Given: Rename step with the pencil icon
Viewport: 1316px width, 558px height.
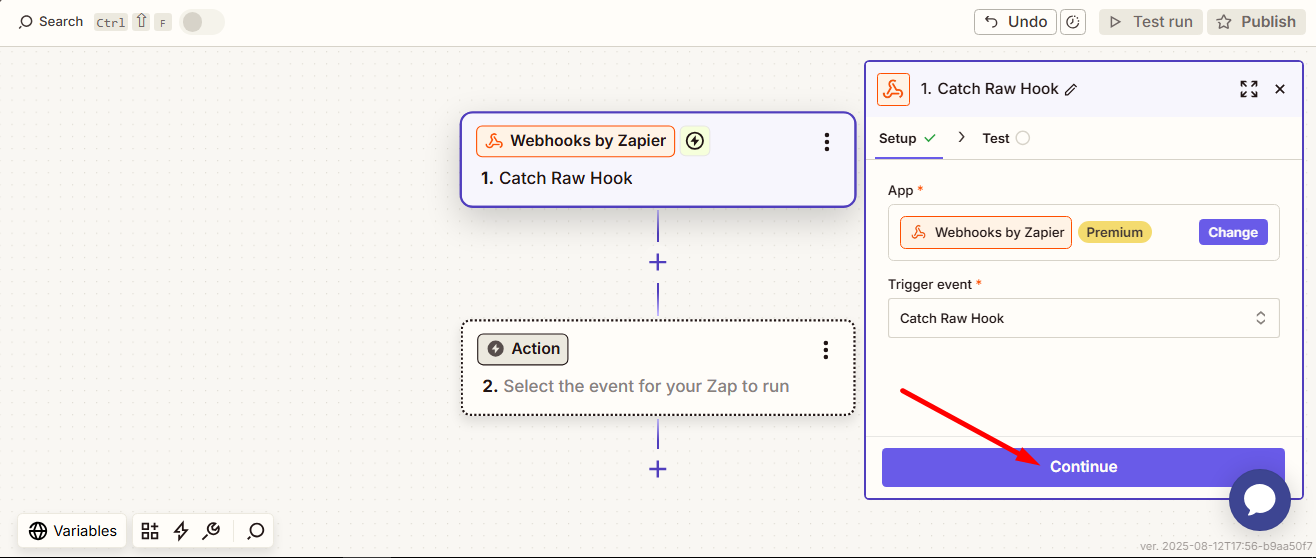Looking at the screenshot, I should (x=1071, y=90).
